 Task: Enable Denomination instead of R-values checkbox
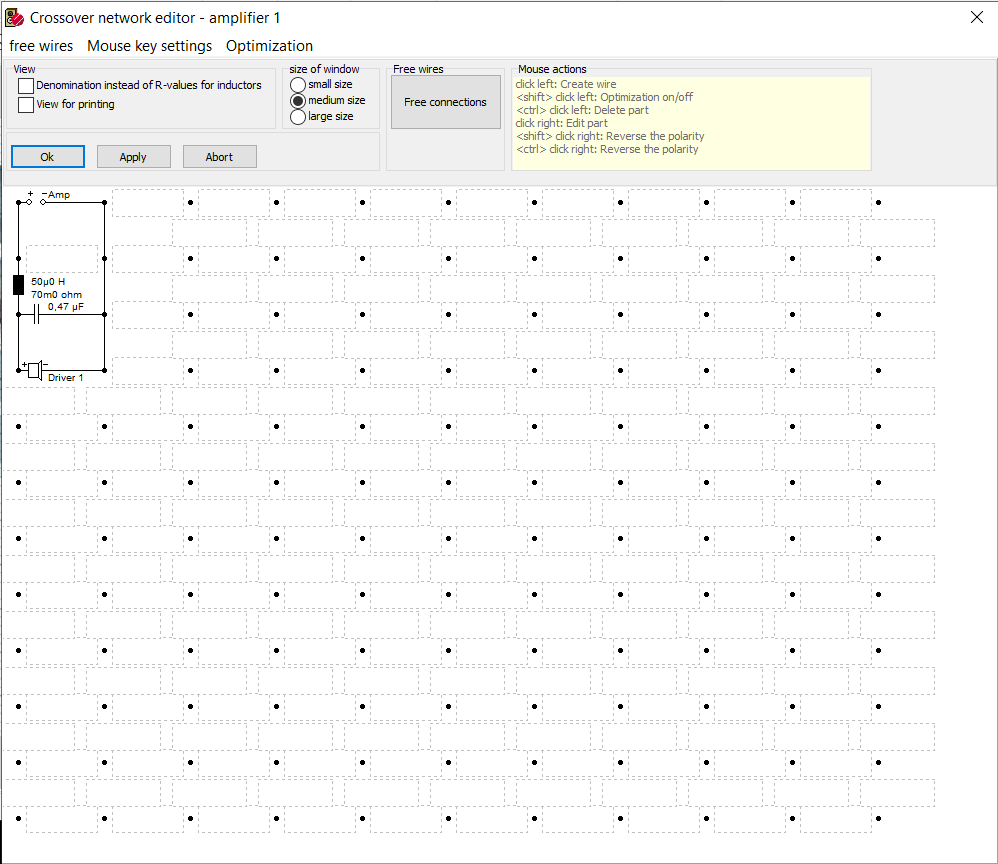coord(26,87)
